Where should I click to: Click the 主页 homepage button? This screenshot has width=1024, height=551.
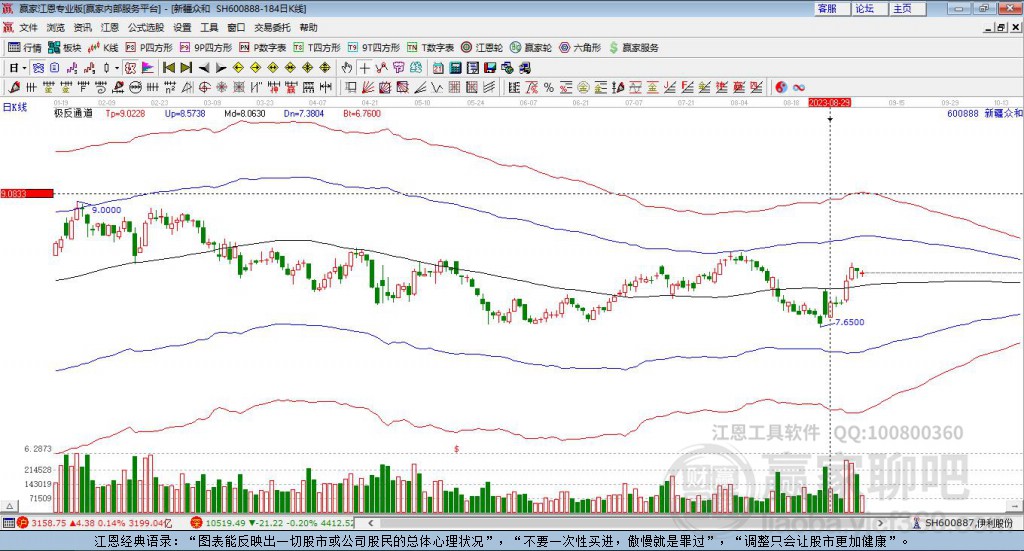(x=902, y=8)
